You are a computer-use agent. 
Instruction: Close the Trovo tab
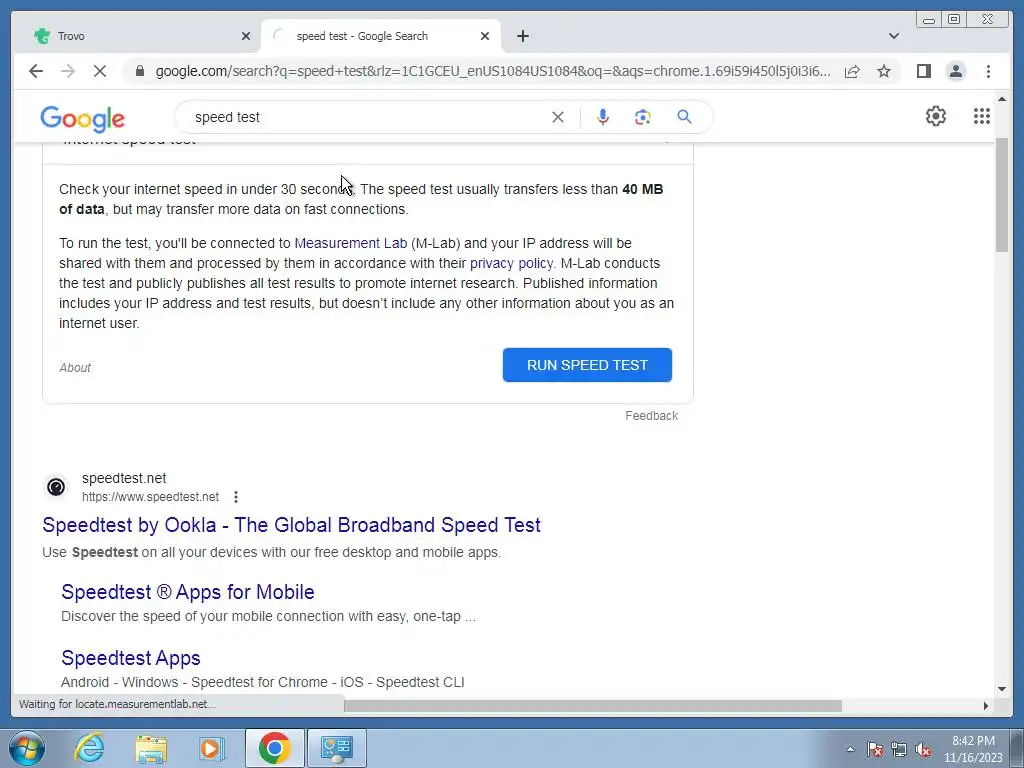tap(246, 36)
